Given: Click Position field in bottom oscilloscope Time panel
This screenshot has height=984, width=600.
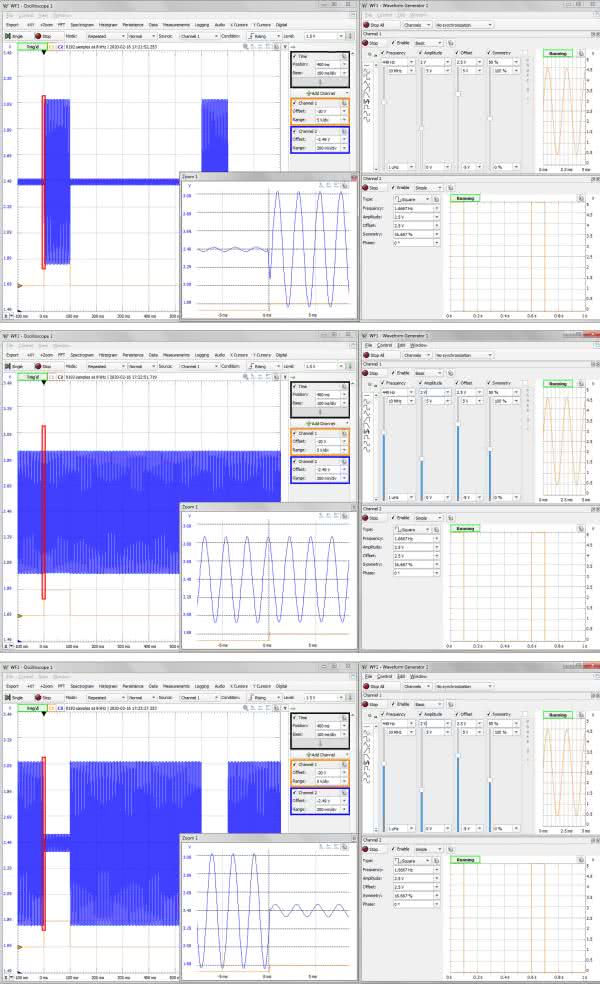Looking at the screenshot, I should point(327,725).
